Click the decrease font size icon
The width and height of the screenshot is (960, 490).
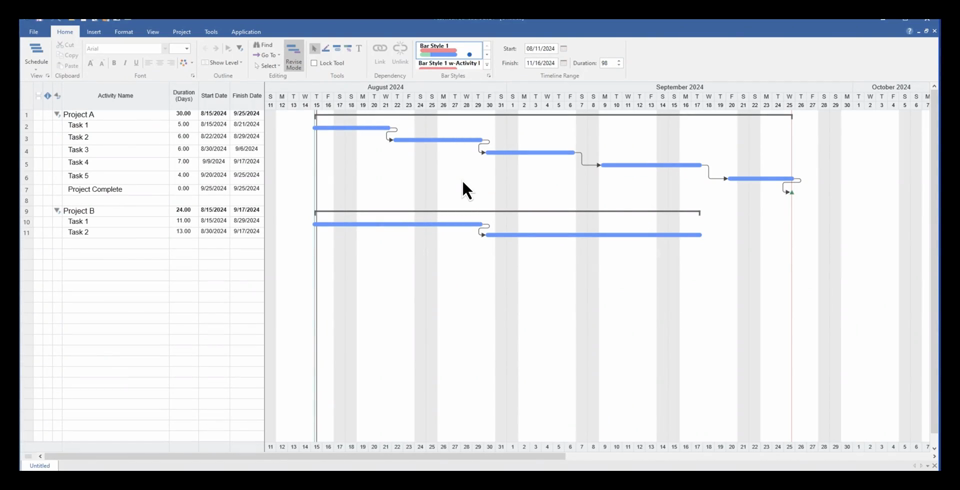tap(102, 63)
